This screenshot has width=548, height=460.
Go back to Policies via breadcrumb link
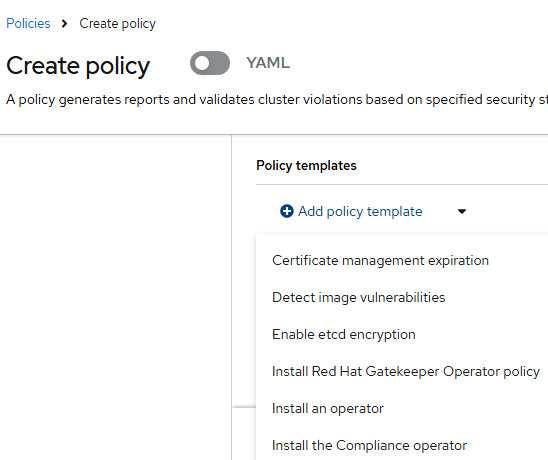click(28, 23)
